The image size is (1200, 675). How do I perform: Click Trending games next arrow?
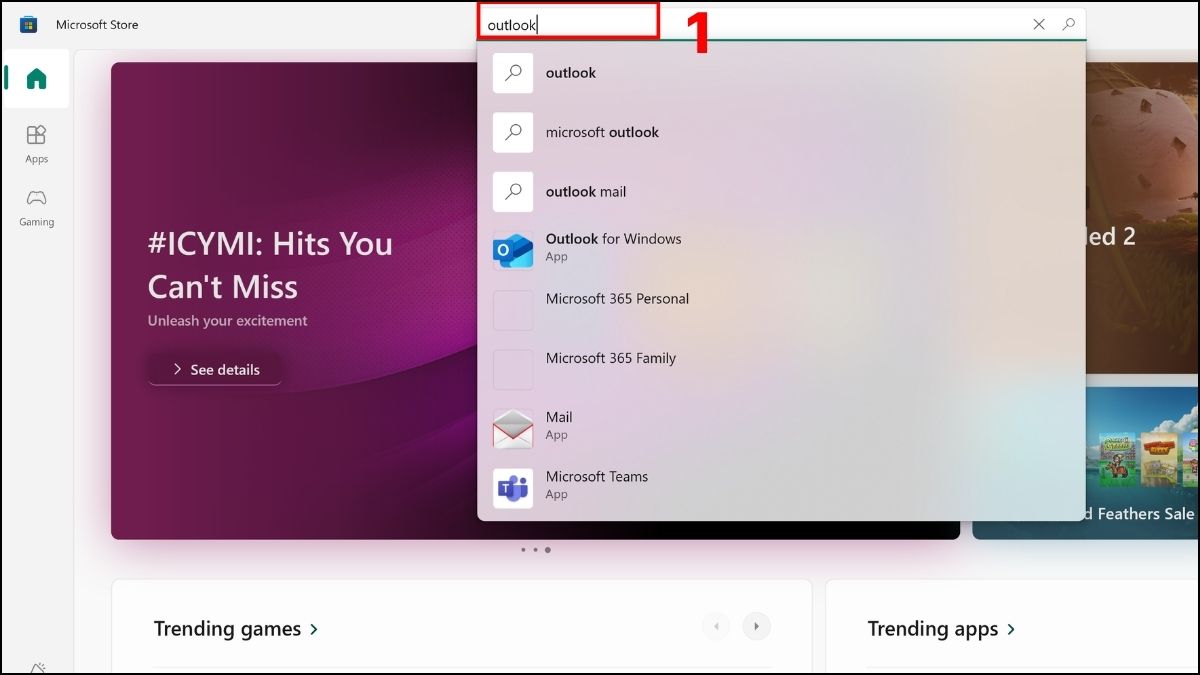757,627
